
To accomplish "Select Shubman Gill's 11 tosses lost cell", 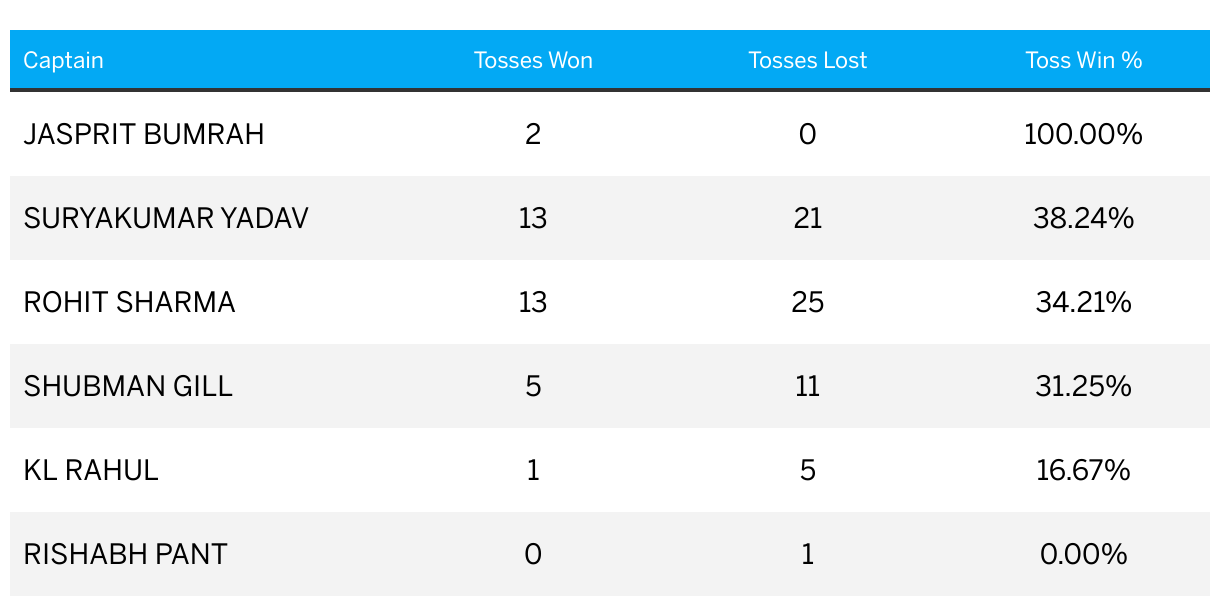I will 808,386.
